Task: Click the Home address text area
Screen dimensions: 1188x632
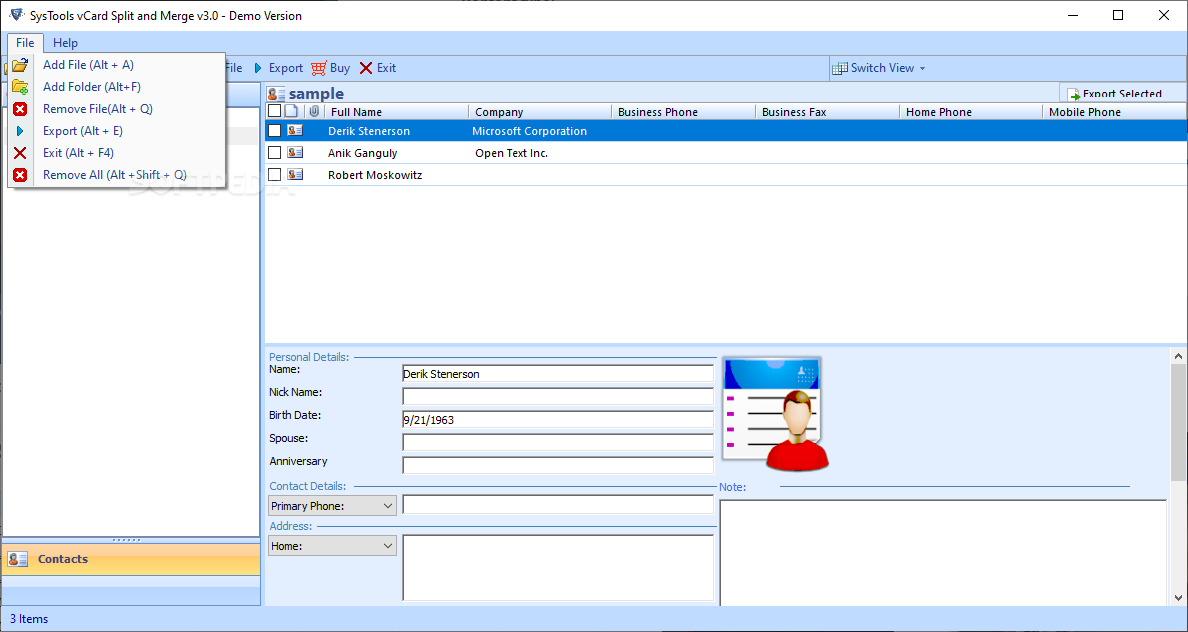Action: 558,568
